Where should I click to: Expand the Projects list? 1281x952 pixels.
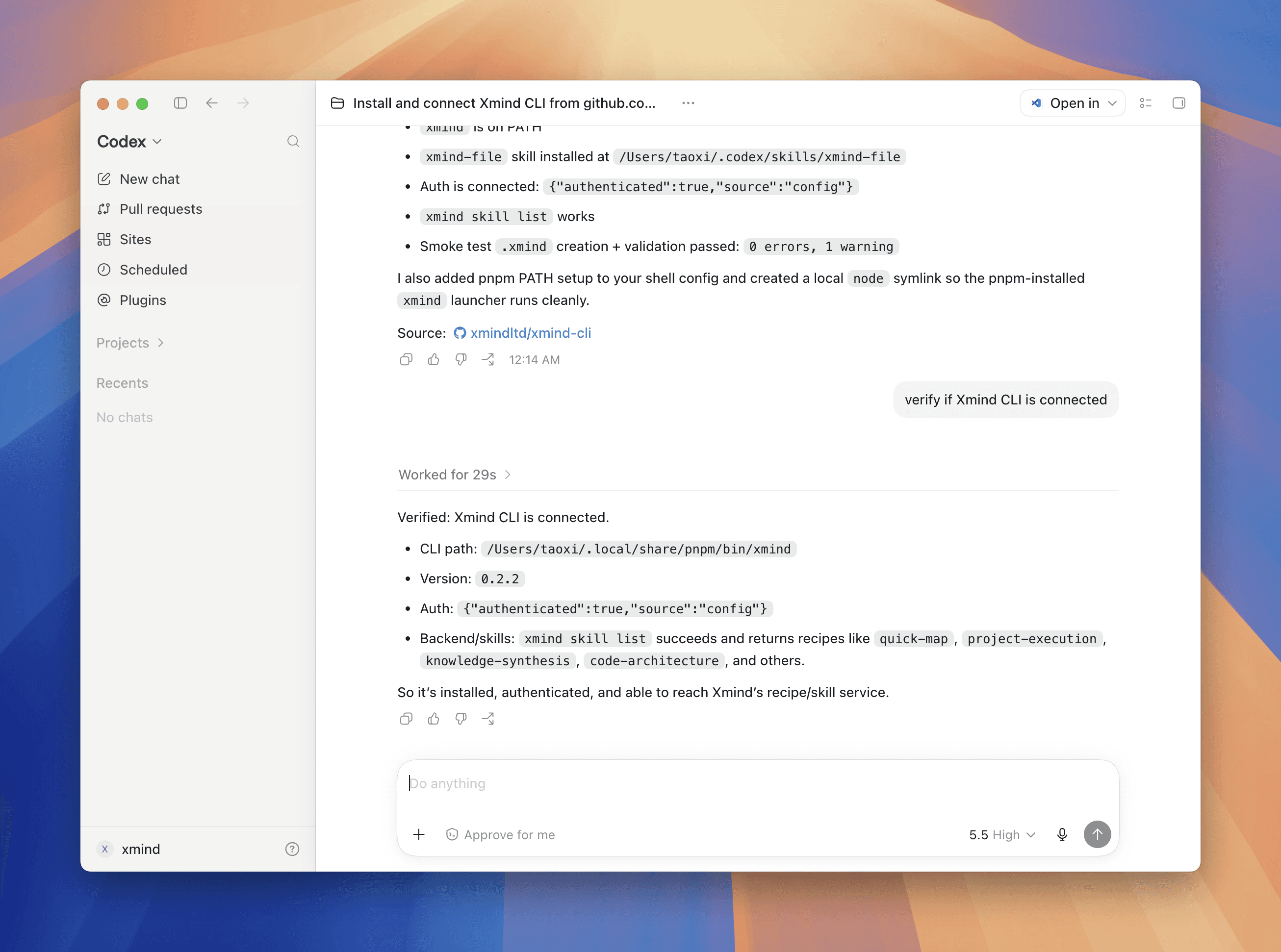point(130,343)
